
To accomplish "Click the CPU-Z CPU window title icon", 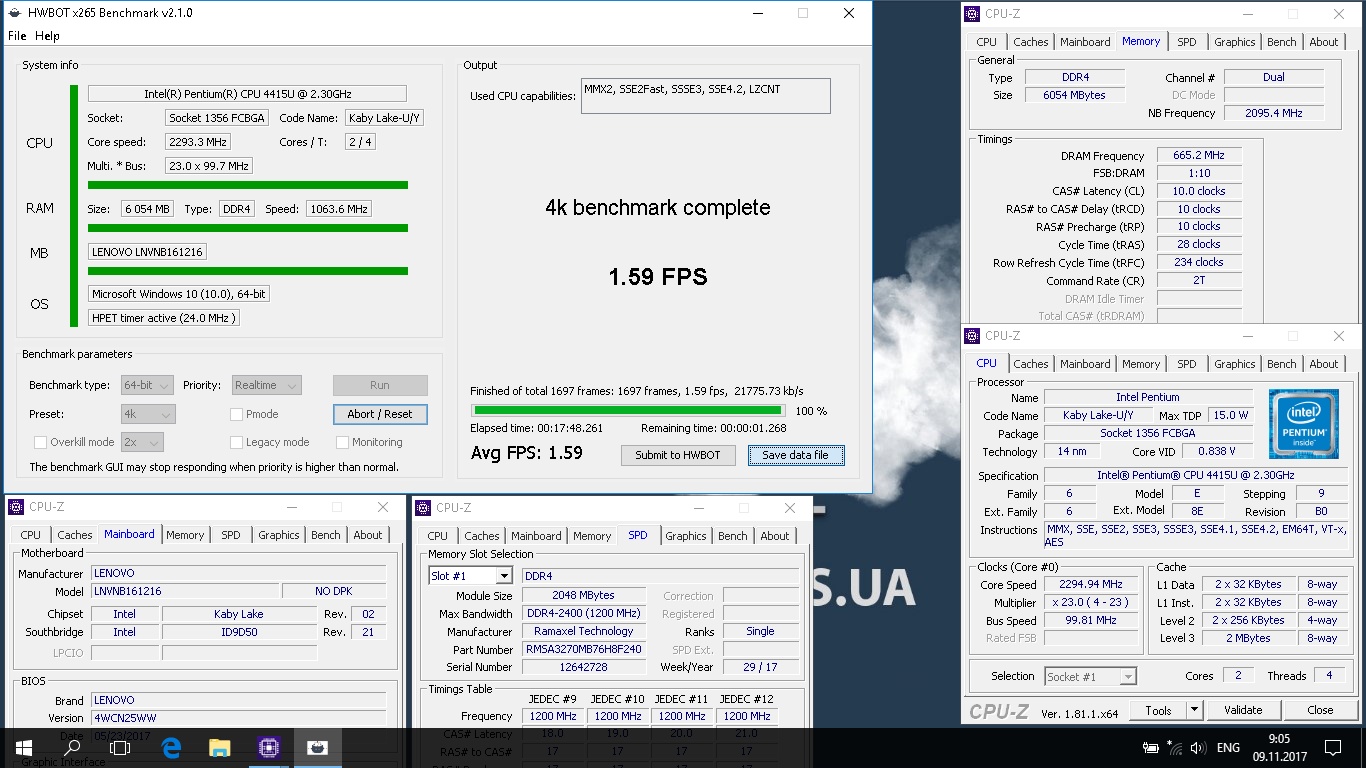I will coord(974,336).
